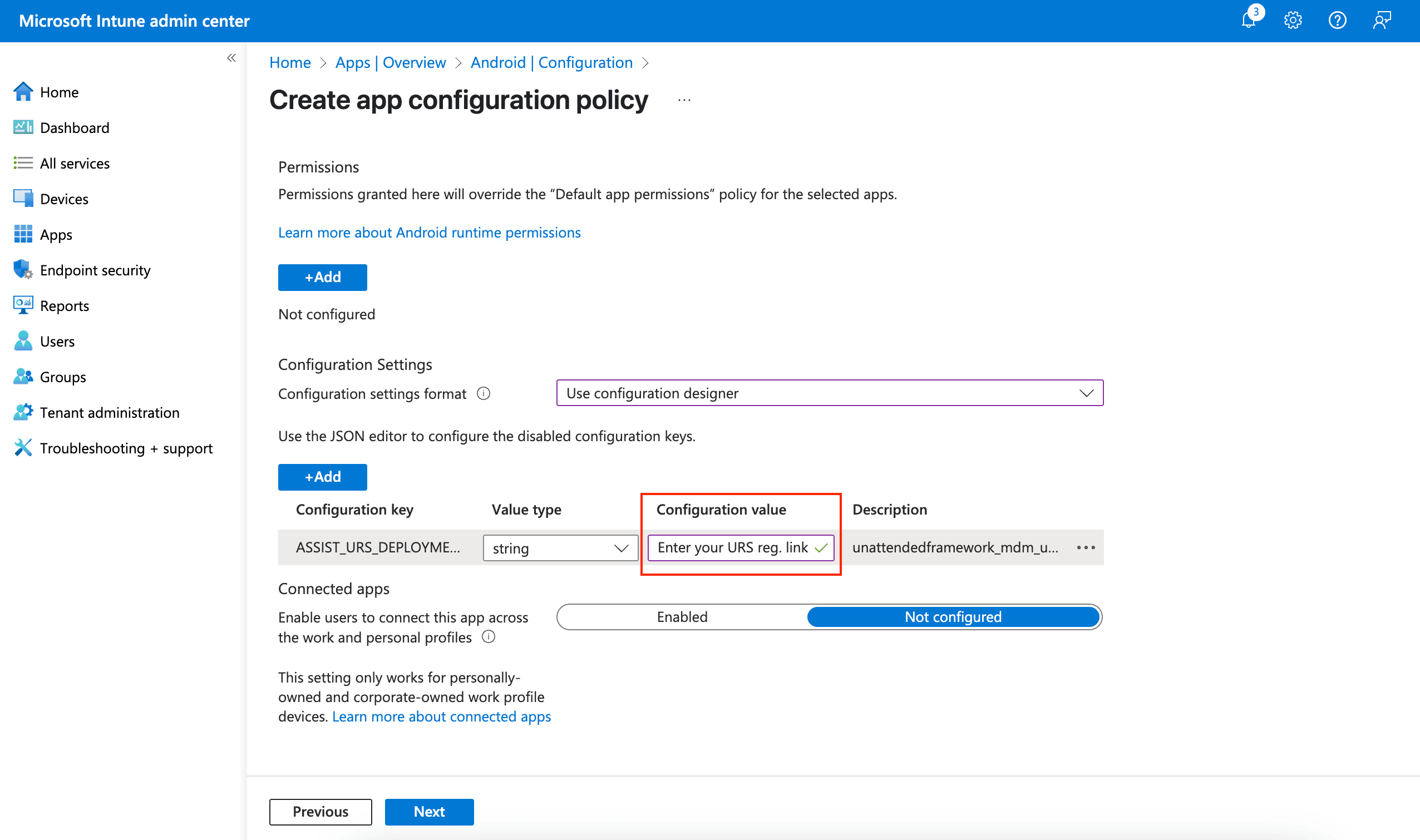Click the Dashboard chart icon

coord(23,127)
